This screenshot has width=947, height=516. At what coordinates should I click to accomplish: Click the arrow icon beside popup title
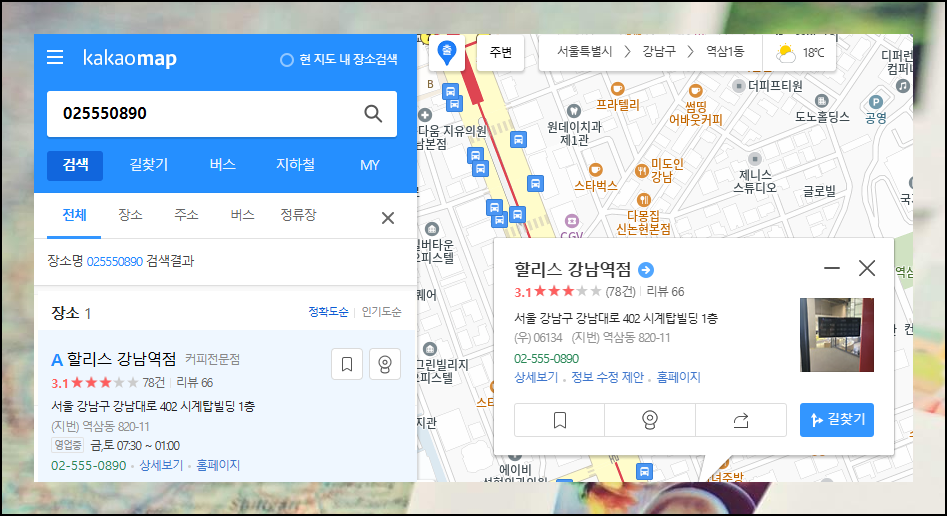(x=646, y=269)
